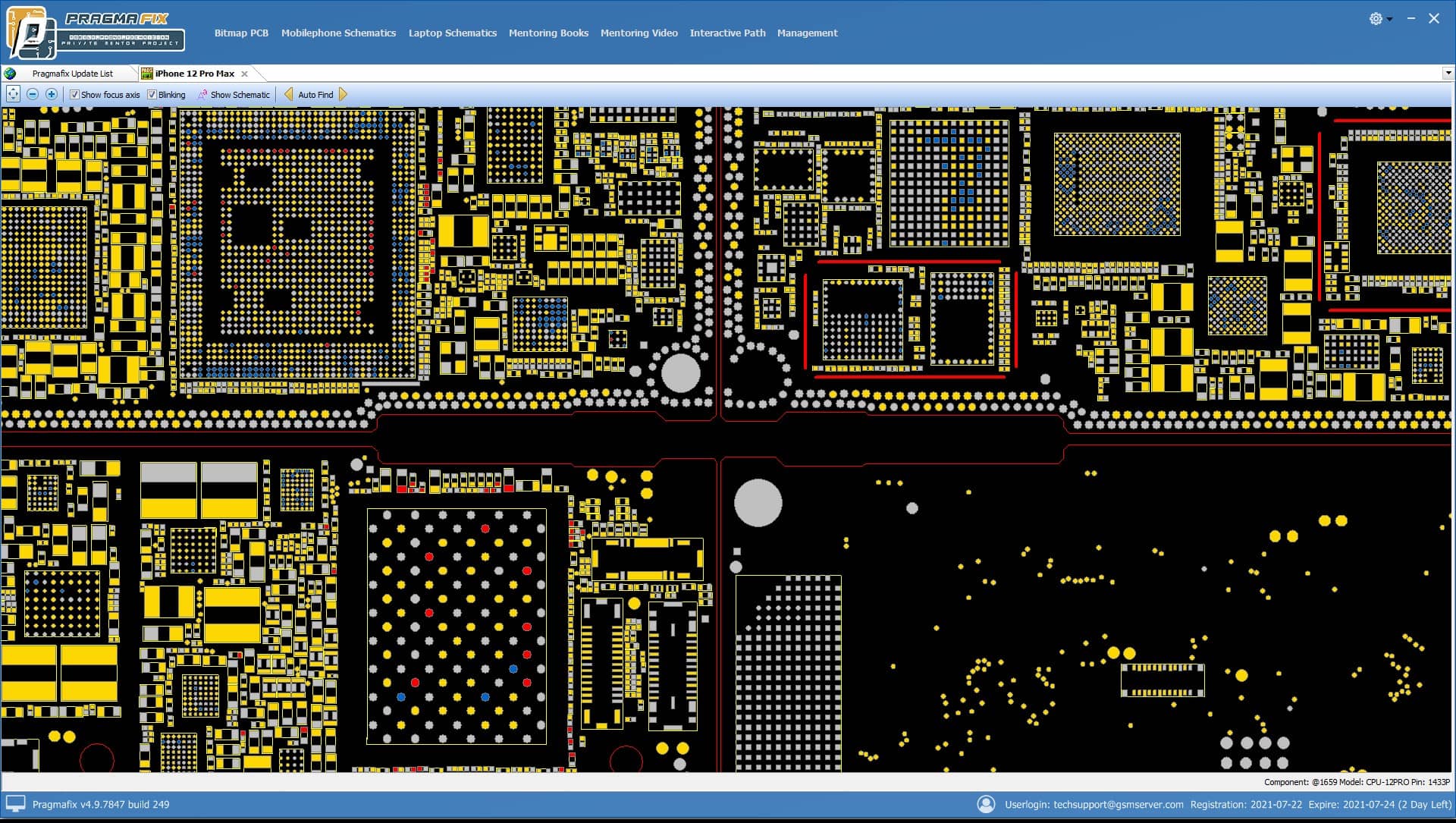Open the settings gear icon
This screenshot has width=1456, height=823.
click(x=1375, y=19)
